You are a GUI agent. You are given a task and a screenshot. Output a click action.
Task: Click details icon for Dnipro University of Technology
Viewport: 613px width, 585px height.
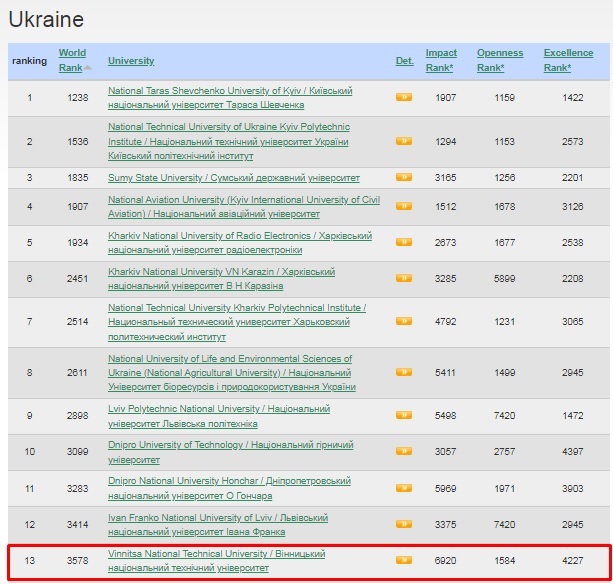tap(403, 451)
